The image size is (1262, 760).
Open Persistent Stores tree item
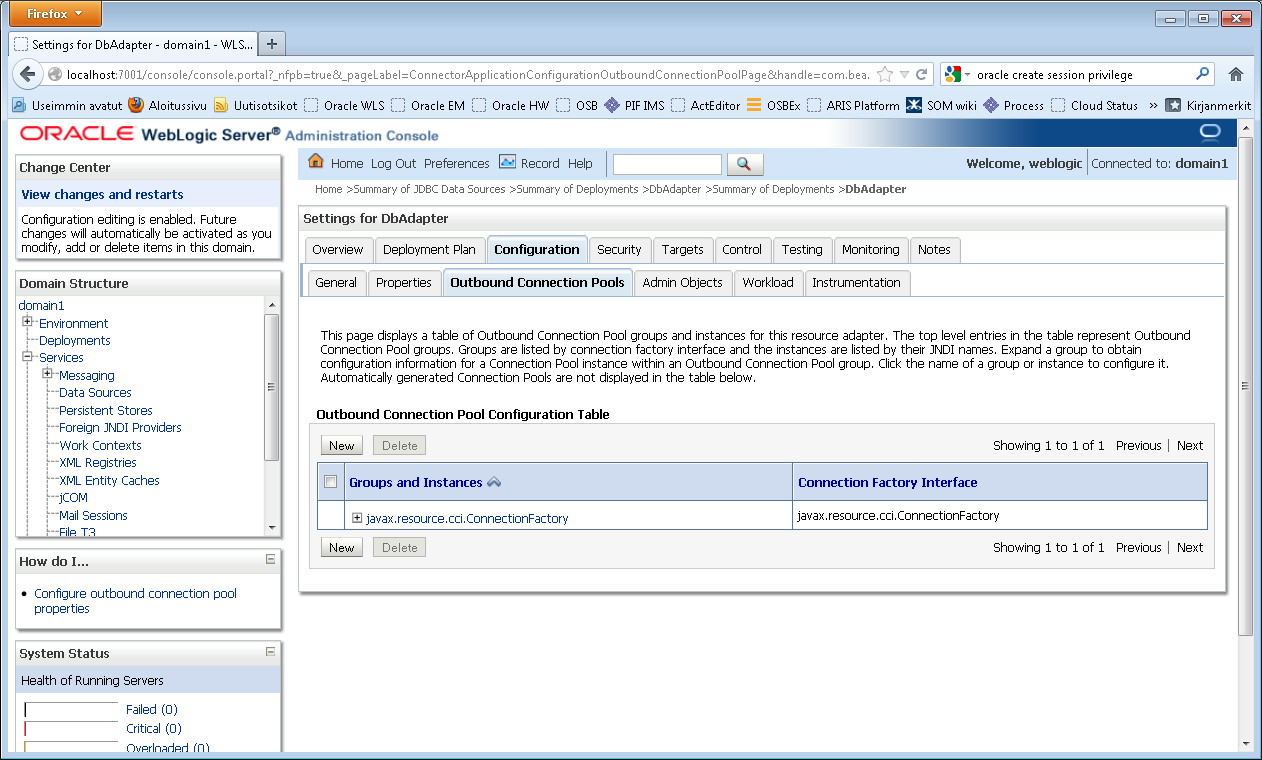tap(106, 410)
